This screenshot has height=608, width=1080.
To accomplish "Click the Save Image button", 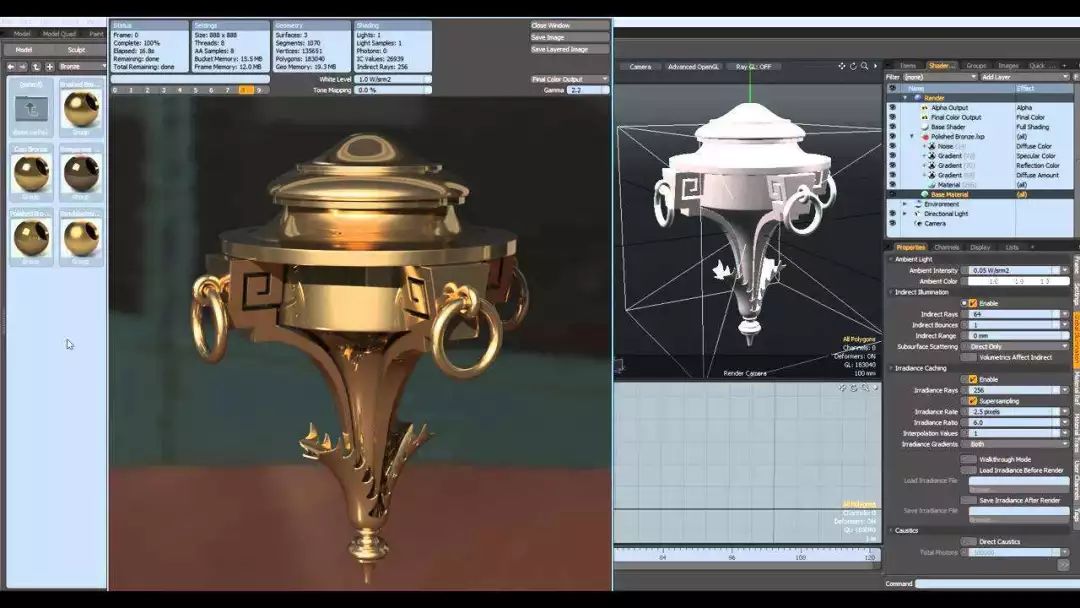I will click(569, 37).
